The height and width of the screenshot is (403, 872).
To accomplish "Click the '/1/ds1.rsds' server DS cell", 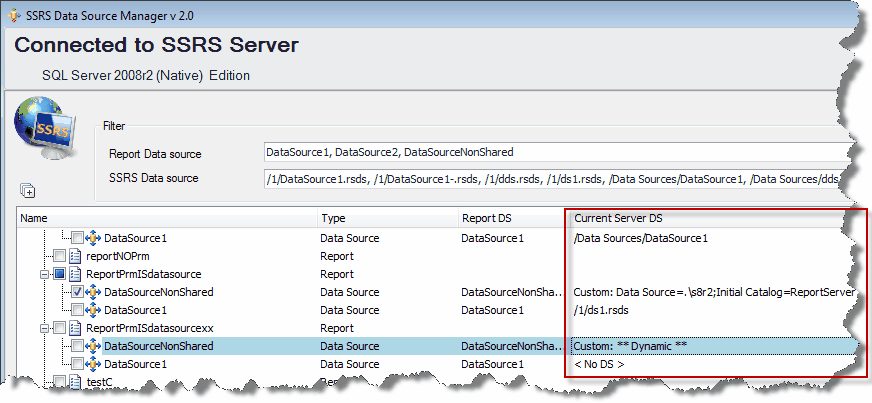I will click(601, 310).
